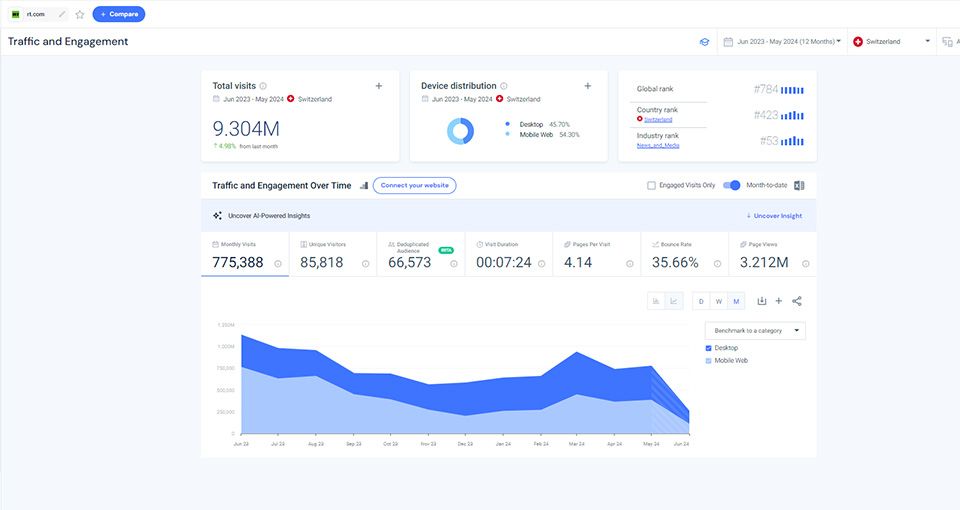Open the graduation cap learning icon
960x510 pixels.
point(704,42)
